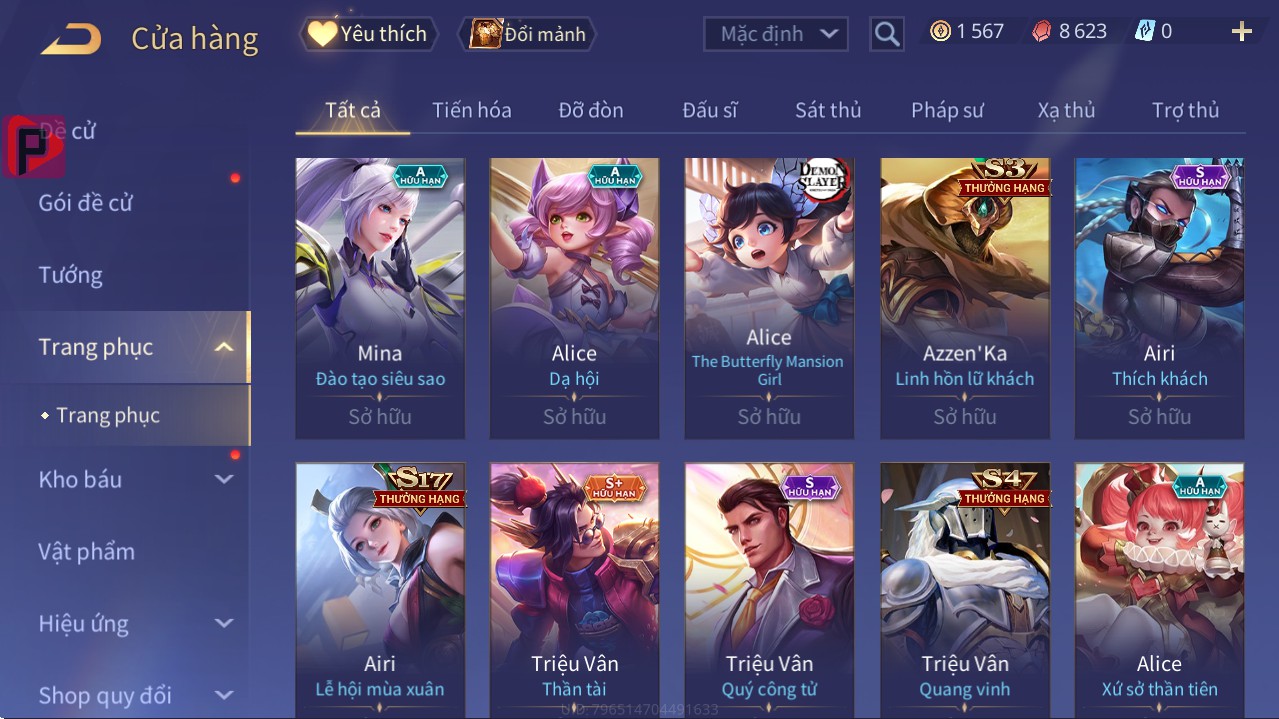Expand the Hiệu ứng section
The image size is (1279, 719).
click(x=224, y=623)
